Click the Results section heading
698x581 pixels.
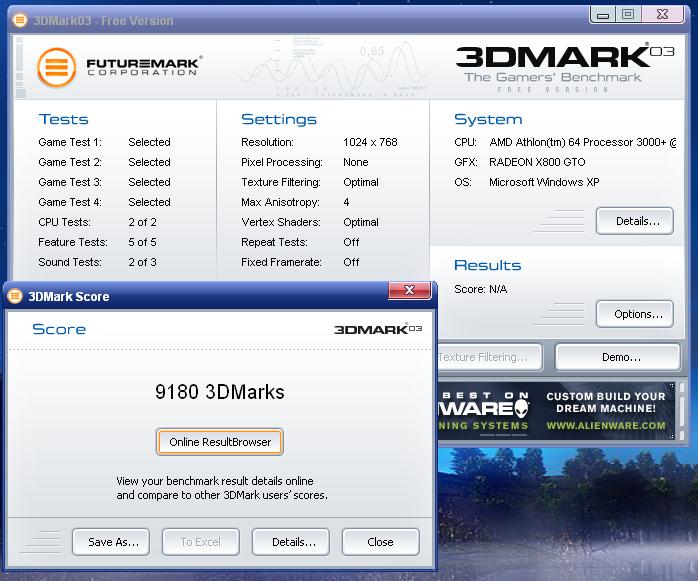click(x=487, y=265)
